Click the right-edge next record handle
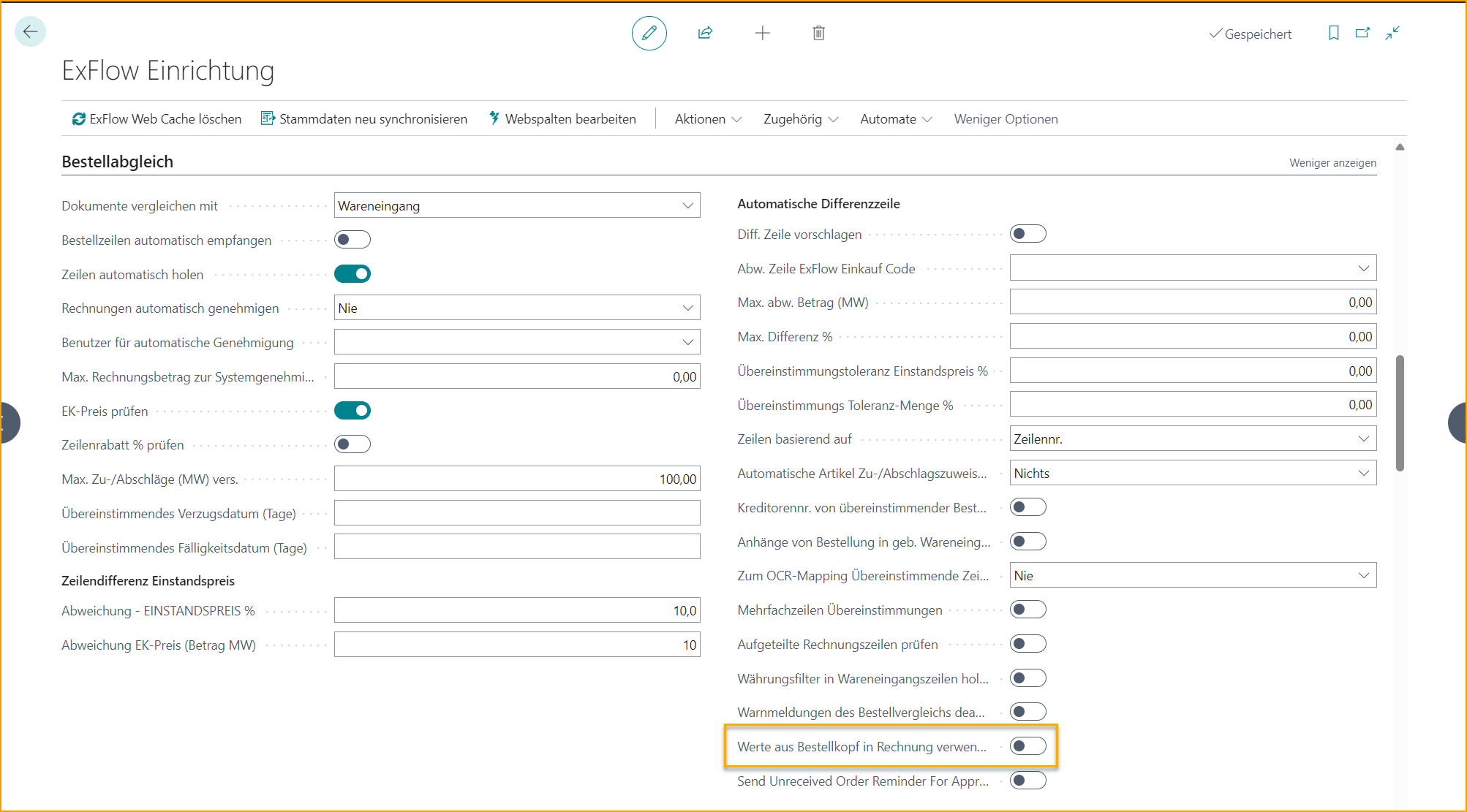This screenshot has height=812, width=1467. [x=1457, y=422]
